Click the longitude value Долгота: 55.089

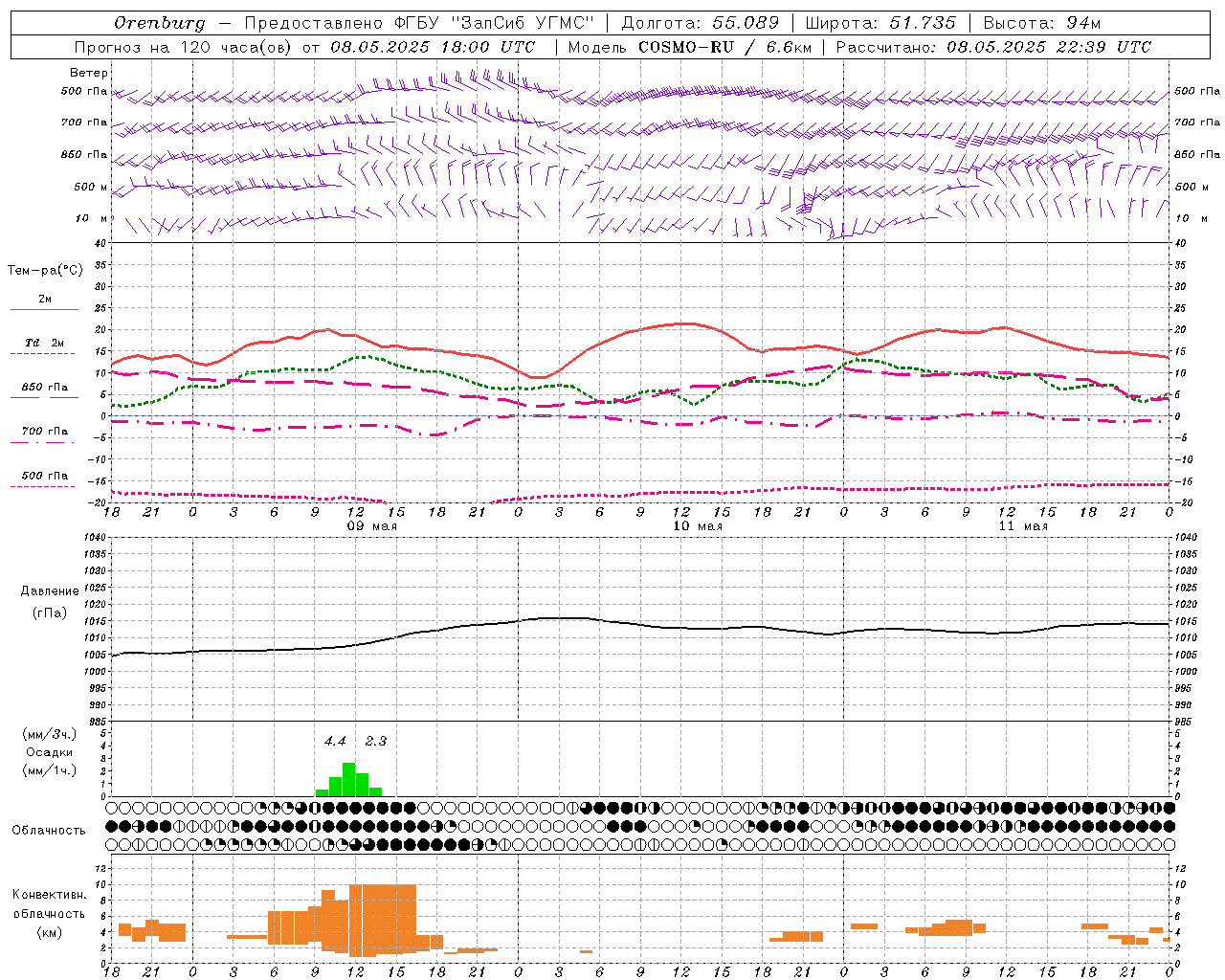[700, 23]
